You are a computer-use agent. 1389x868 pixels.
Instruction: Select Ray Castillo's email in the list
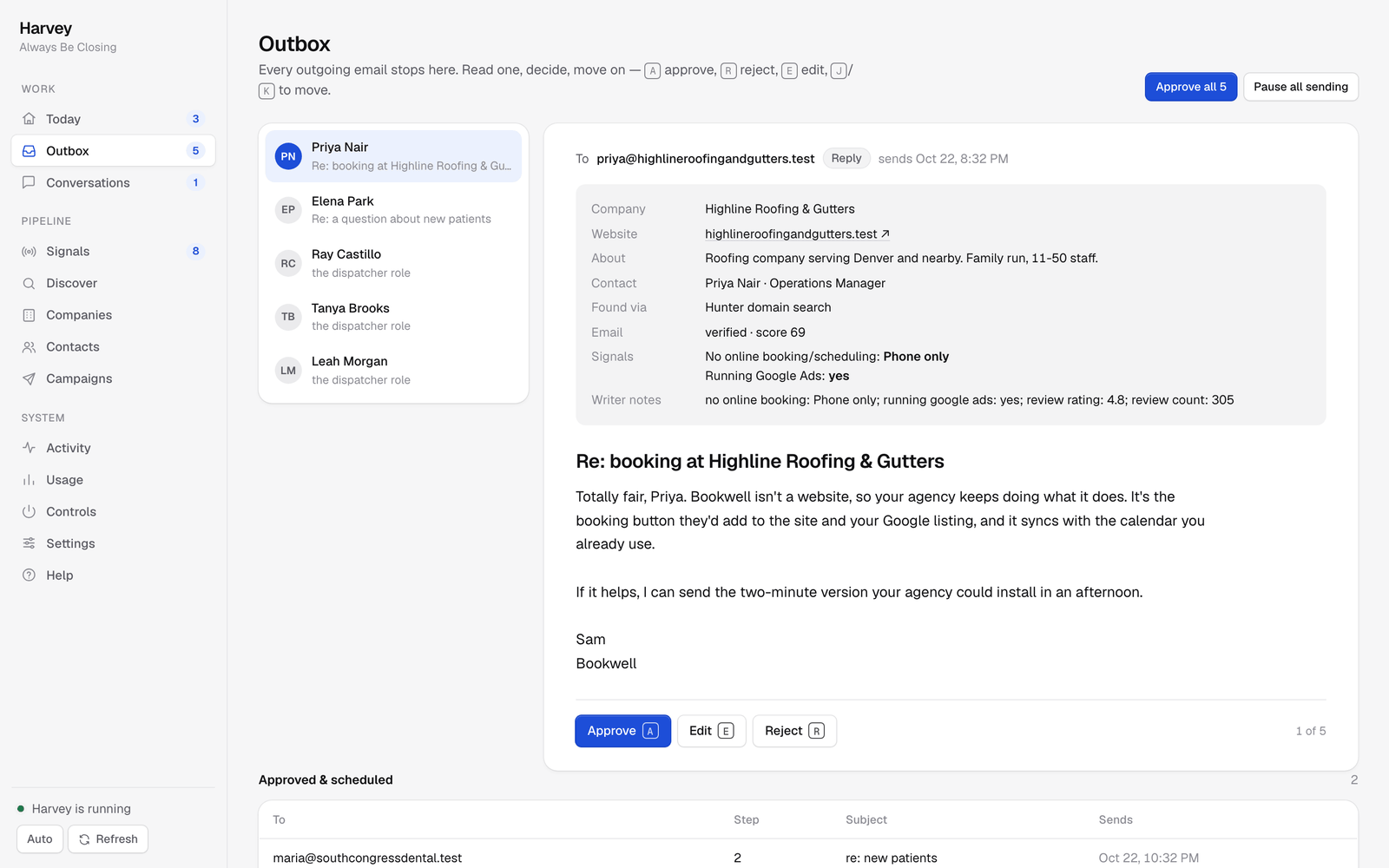point(393,263)
